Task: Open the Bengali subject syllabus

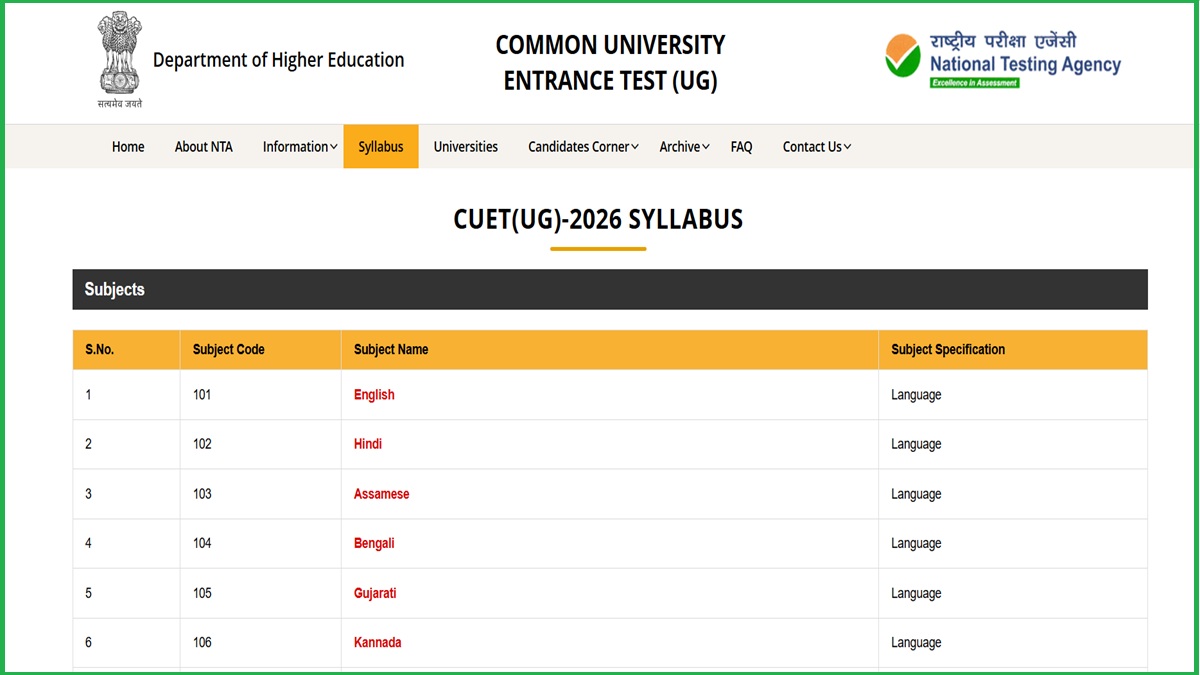Action: (374, 543)
